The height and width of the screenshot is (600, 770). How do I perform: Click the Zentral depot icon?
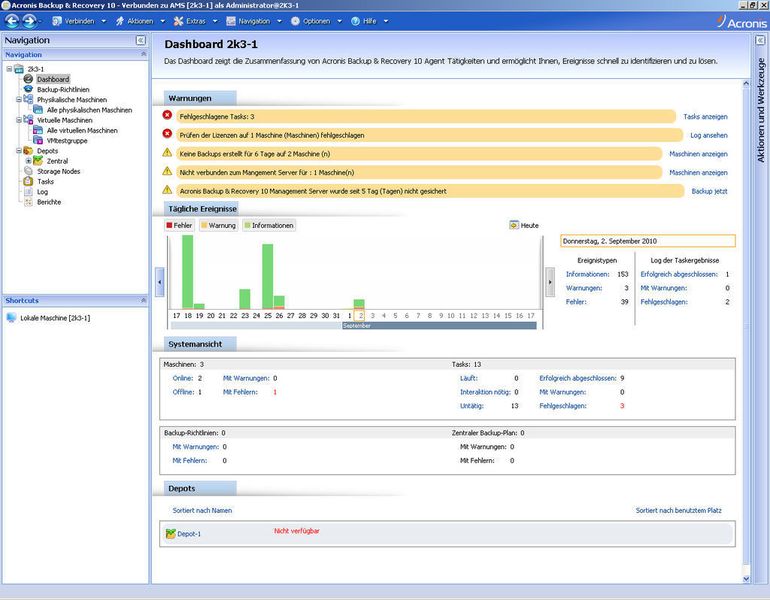point(38,161)
